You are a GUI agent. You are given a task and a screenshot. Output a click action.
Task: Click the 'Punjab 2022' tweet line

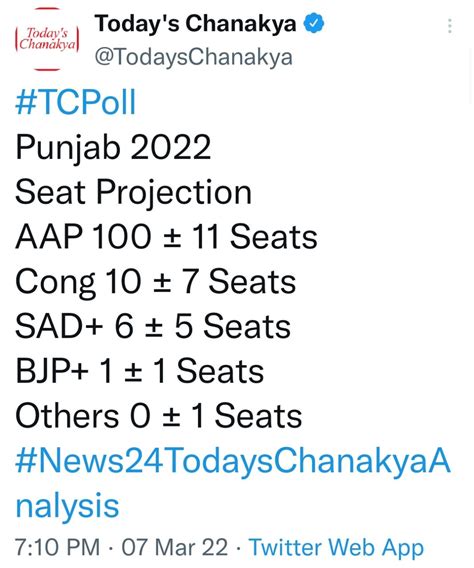(113, 149)
